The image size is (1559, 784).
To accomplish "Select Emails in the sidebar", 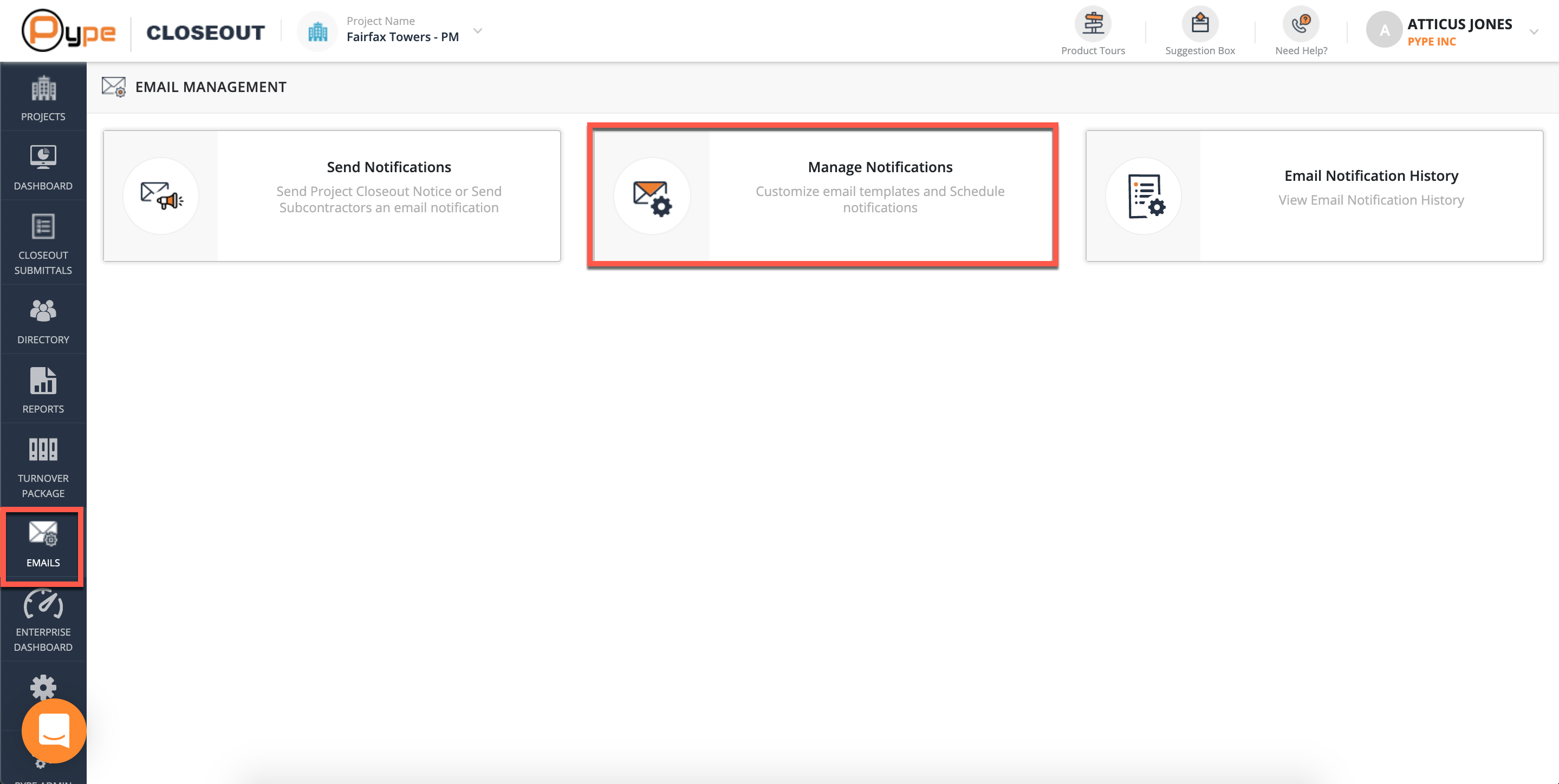I will pos(43,544).
